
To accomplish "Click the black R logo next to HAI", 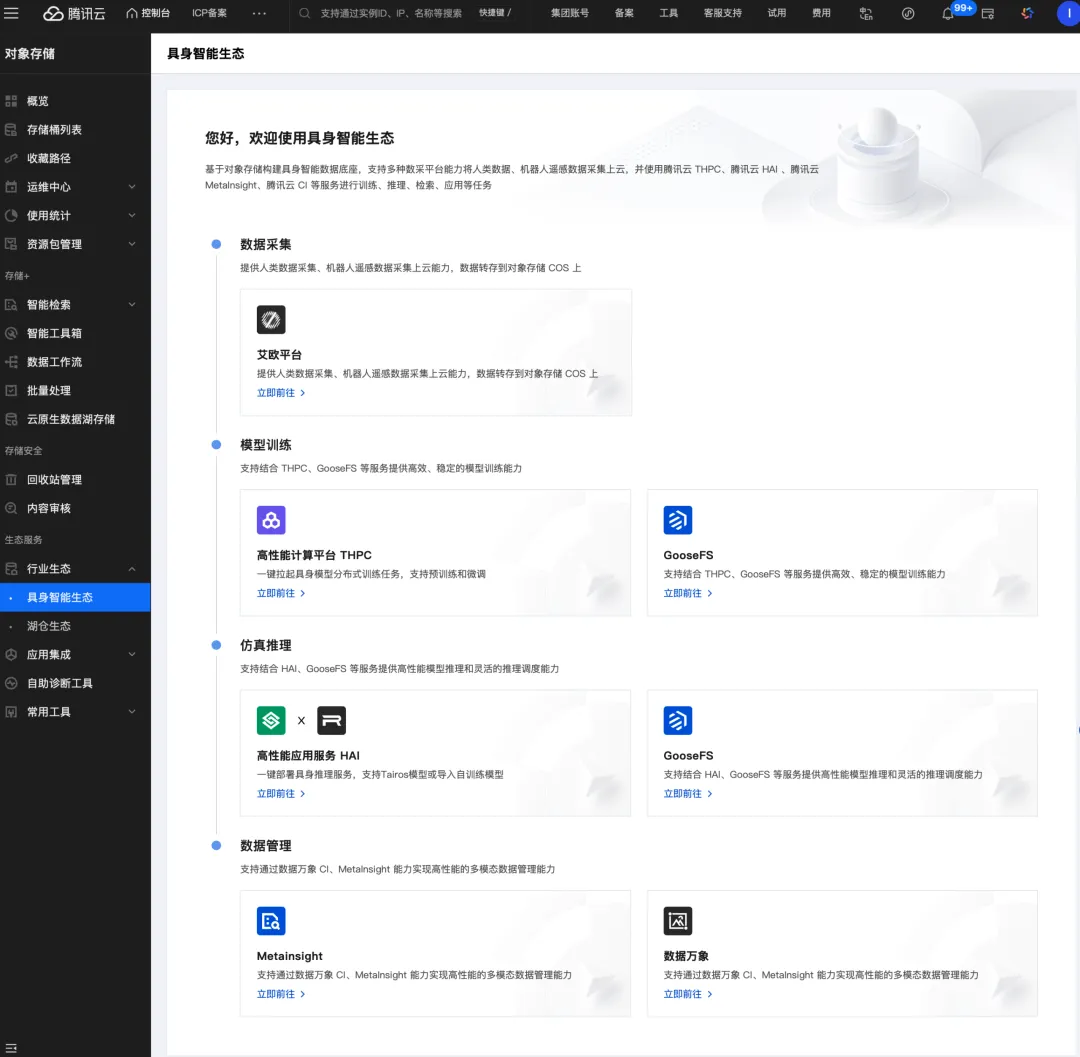I will point(331,720).
